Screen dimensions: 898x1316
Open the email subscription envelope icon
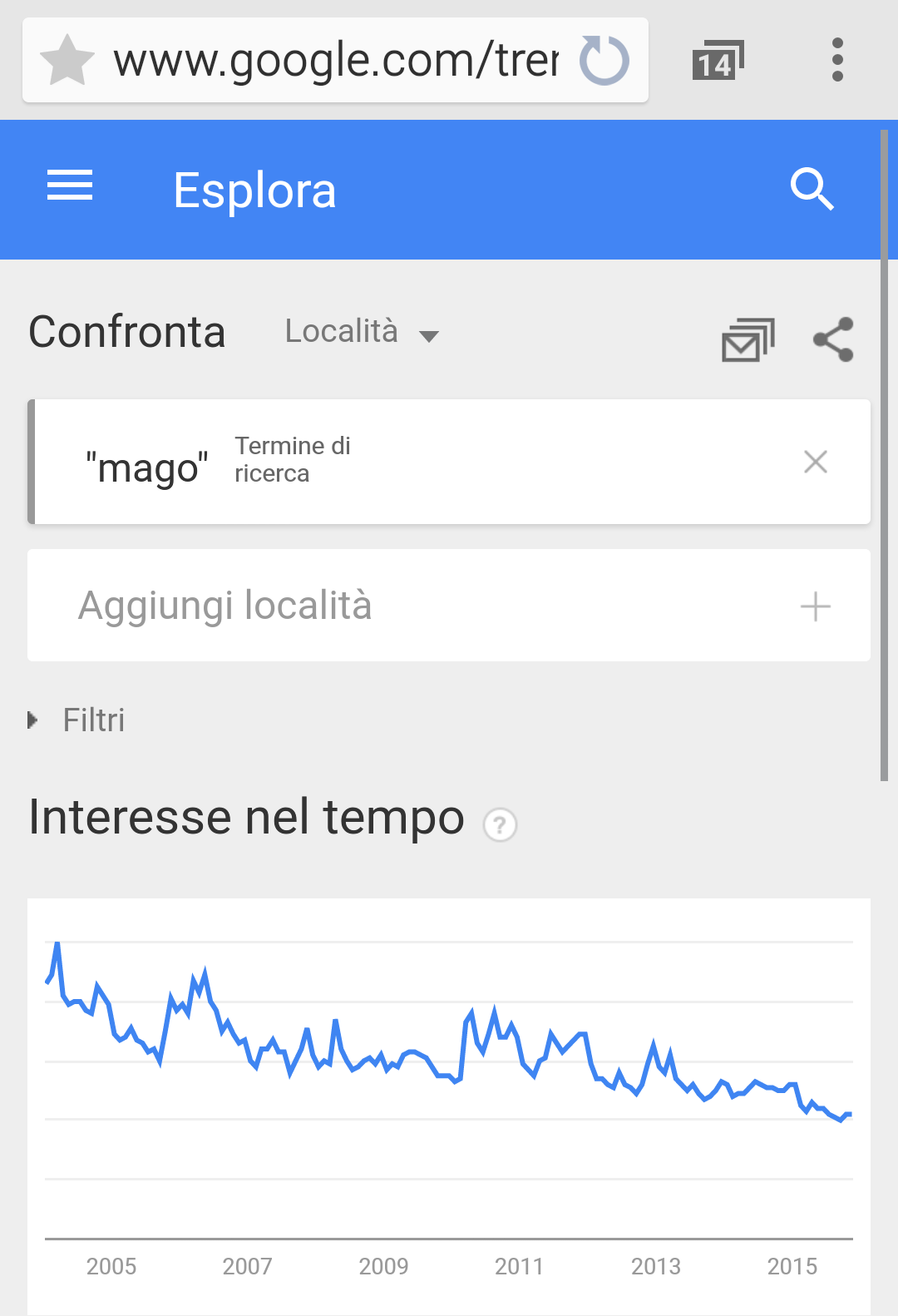[x=748, y=339]
